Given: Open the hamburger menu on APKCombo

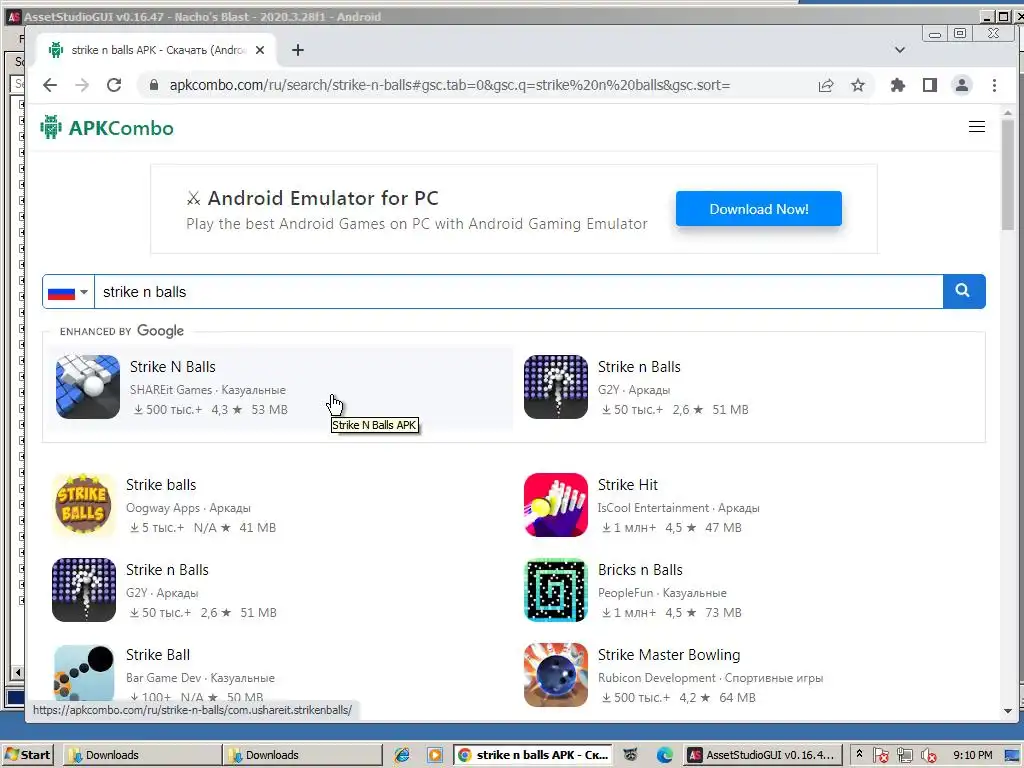Looking at the screenshot, I should pos(976,127).
